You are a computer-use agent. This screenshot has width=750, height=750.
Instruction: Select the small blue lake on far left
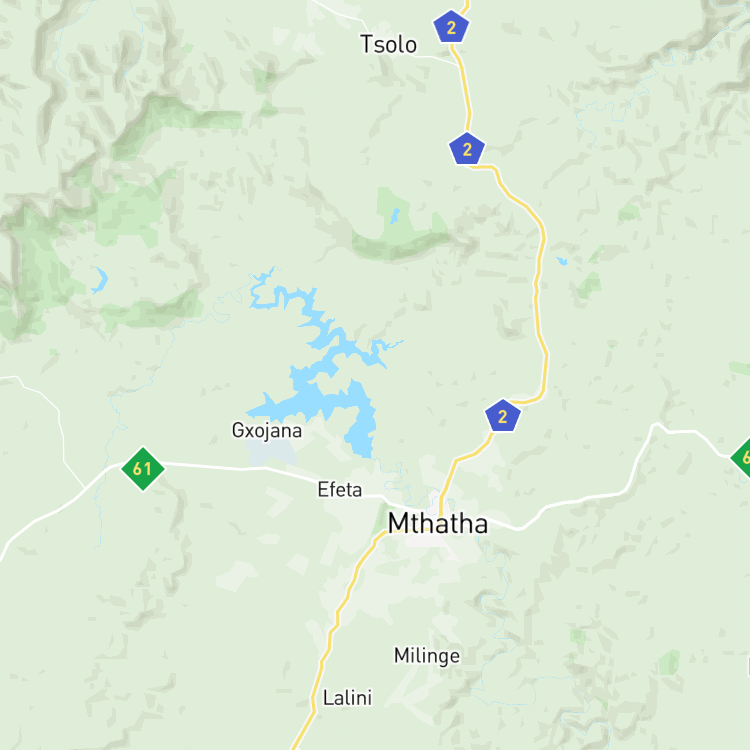pos(100,280)
